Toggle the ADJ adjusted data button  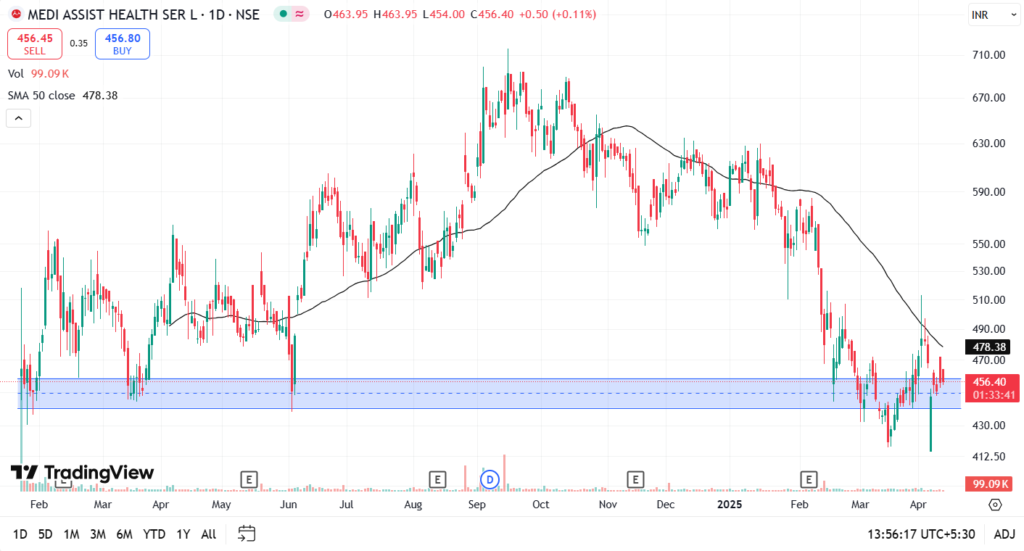click(1004, 534)
